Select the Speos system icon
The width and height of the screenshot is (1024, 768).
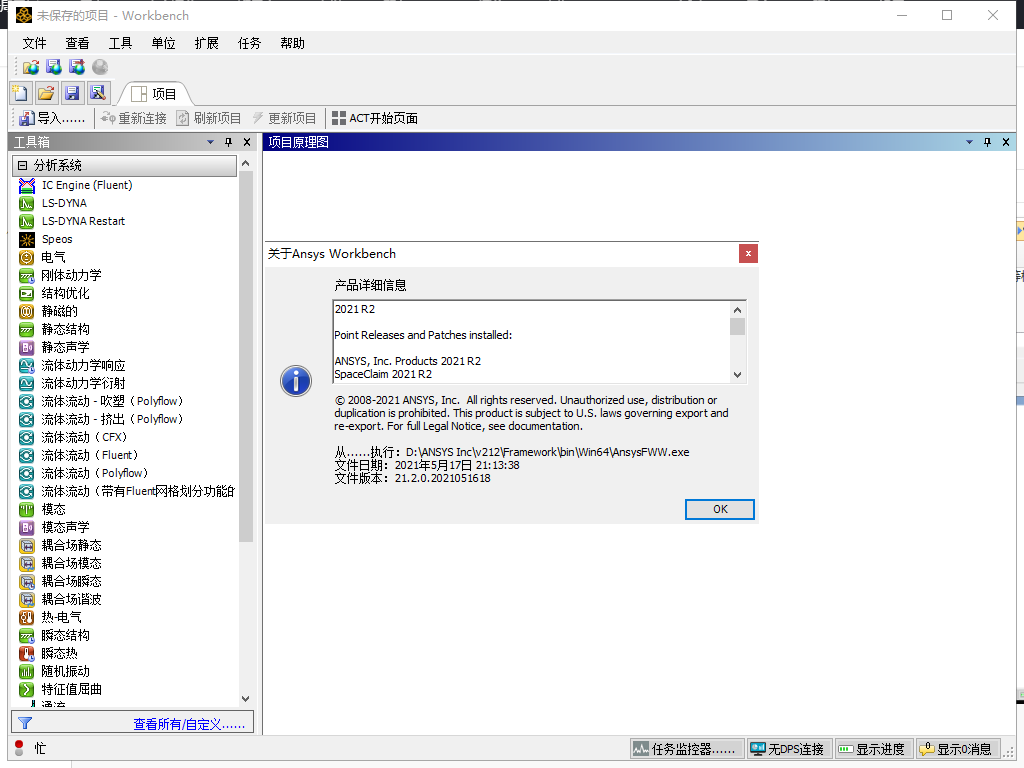[x=27, y=240]
